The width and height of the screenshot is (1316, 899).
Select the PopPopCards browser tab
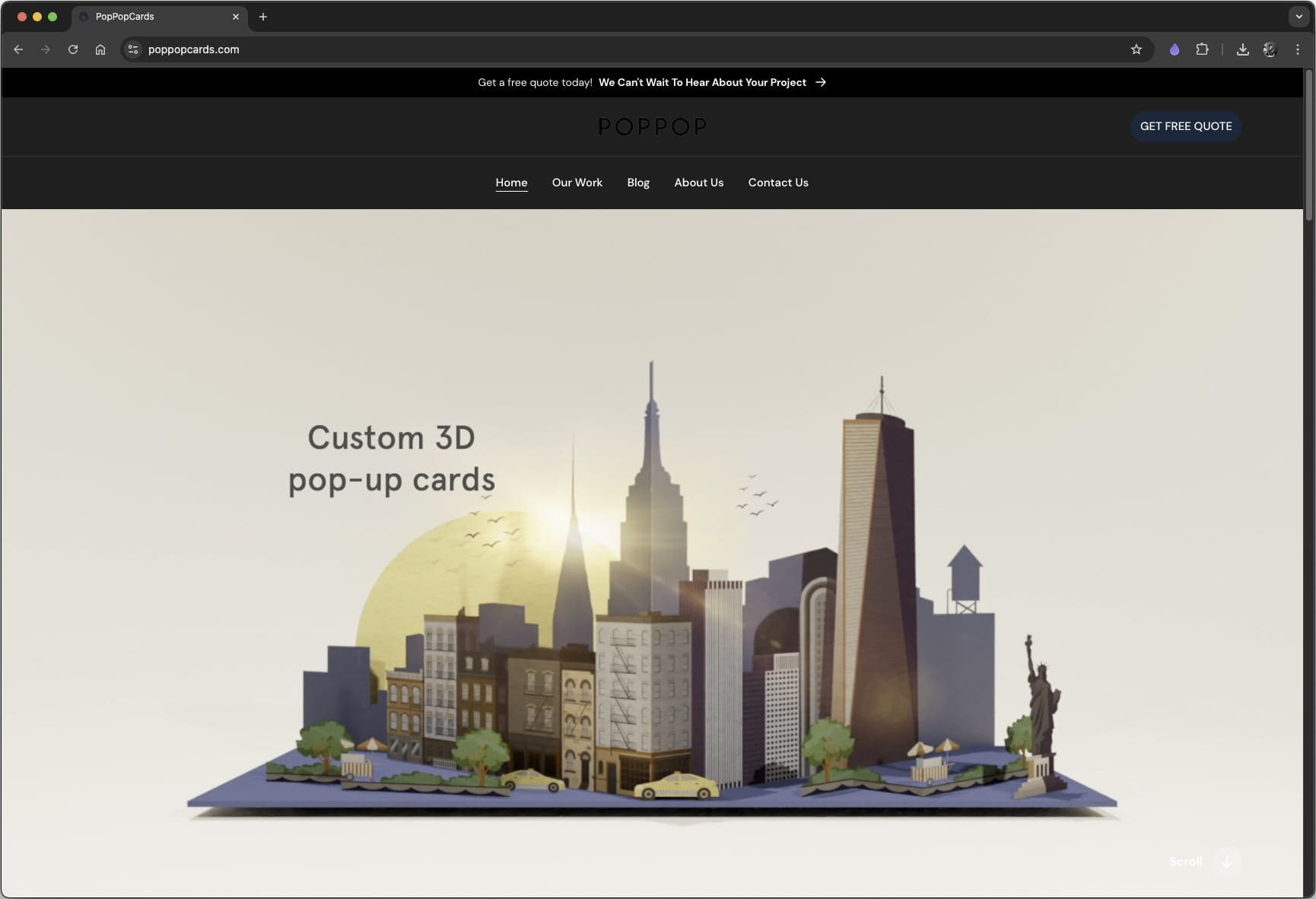point(160,17)
